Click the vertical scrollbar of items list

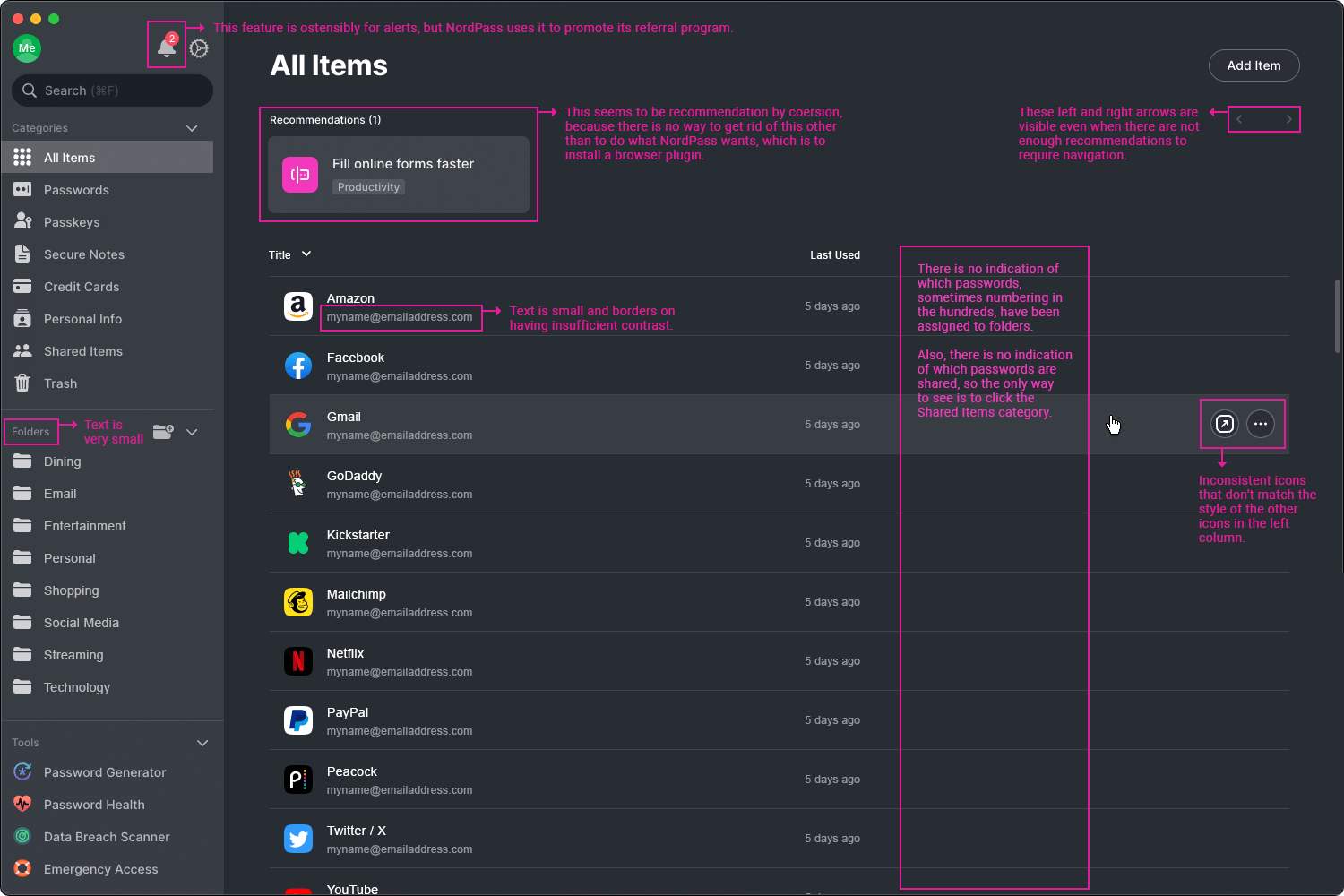1337,315
